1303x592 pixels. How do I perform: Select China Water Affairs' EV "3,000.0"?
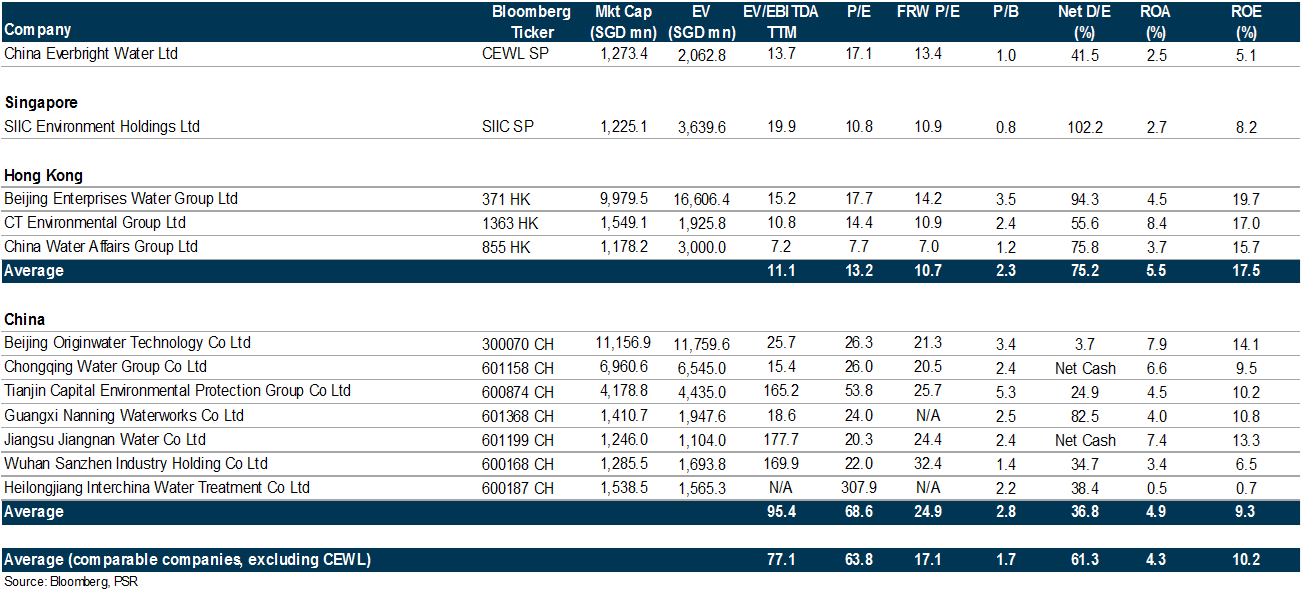click(702, 247)
